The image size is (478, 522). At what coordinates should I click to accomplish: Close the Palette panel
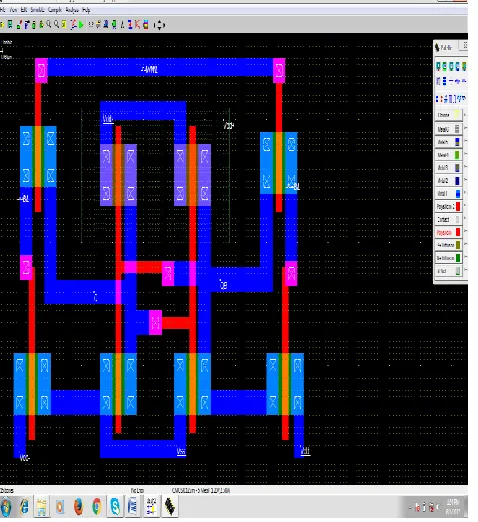pyautogui.click(x=465, y=45)
